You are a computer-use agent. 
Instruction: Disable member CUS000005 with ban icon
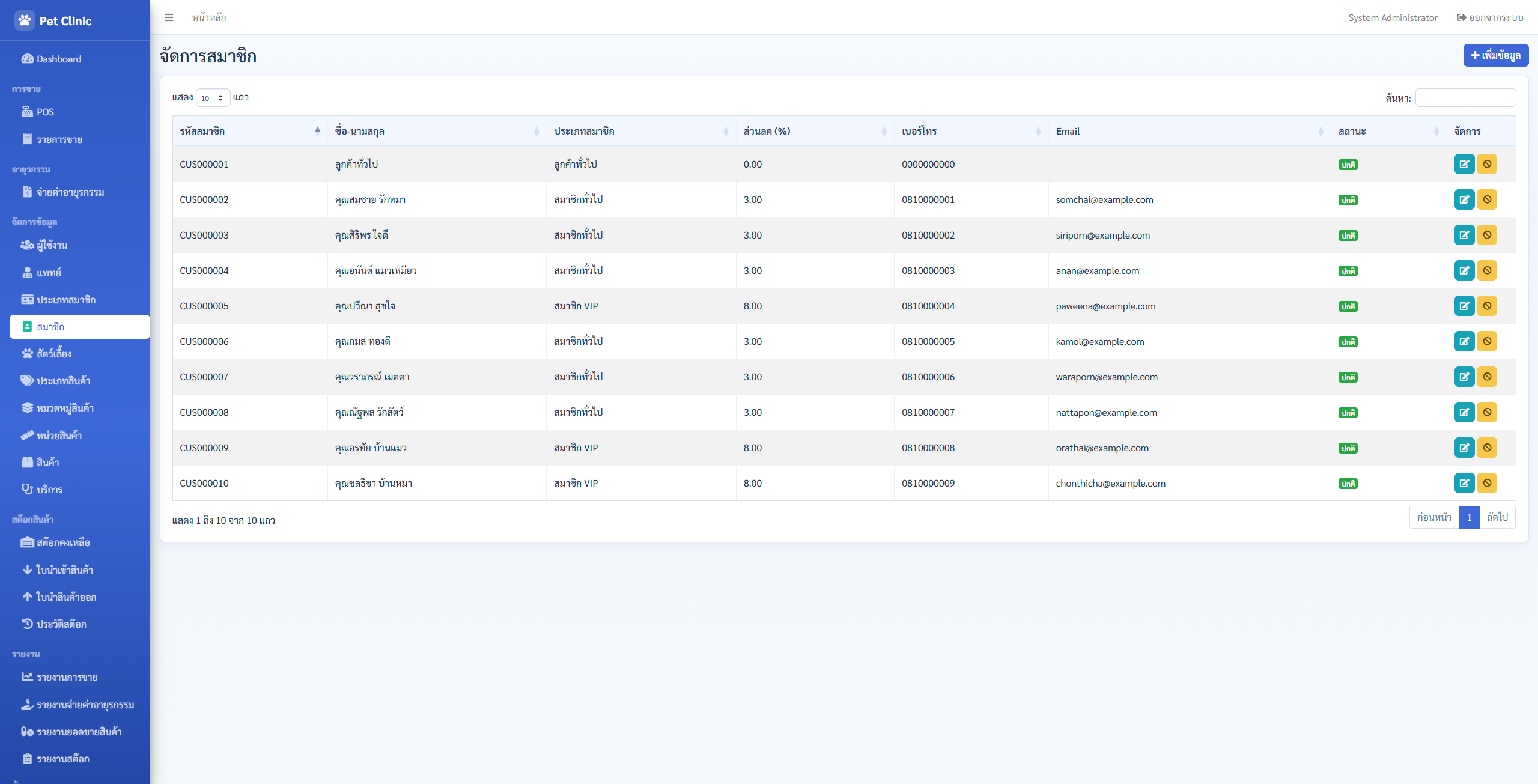1487,306
